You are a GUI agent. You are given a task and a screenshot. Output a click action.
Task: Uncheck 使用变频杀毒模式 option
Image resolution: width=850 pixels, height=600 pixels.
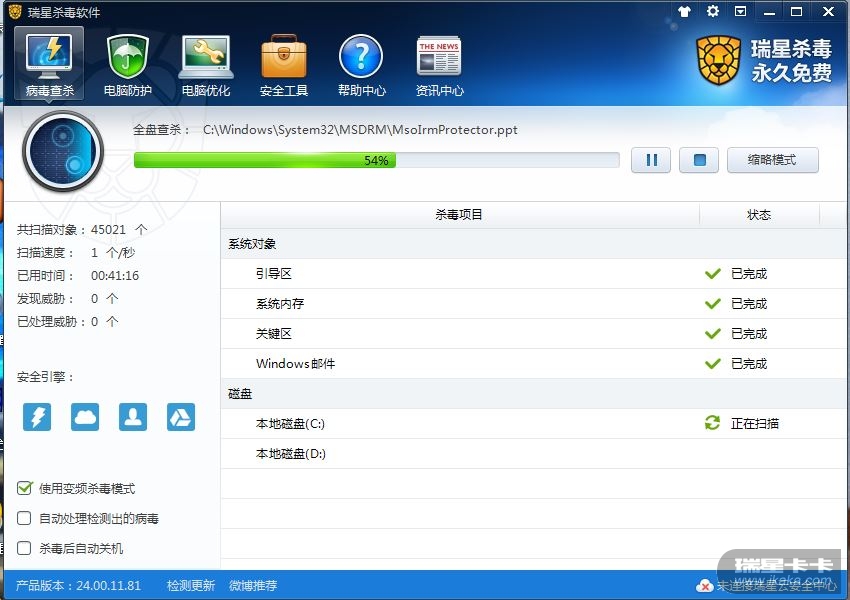click(24, 488)
